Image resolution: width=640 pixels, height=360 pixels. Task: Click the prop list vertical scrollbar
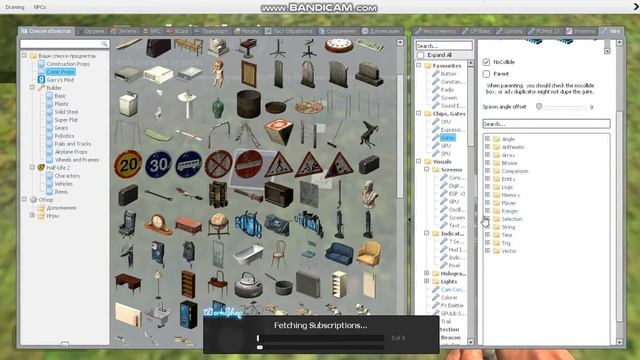(x=400, y=137)
